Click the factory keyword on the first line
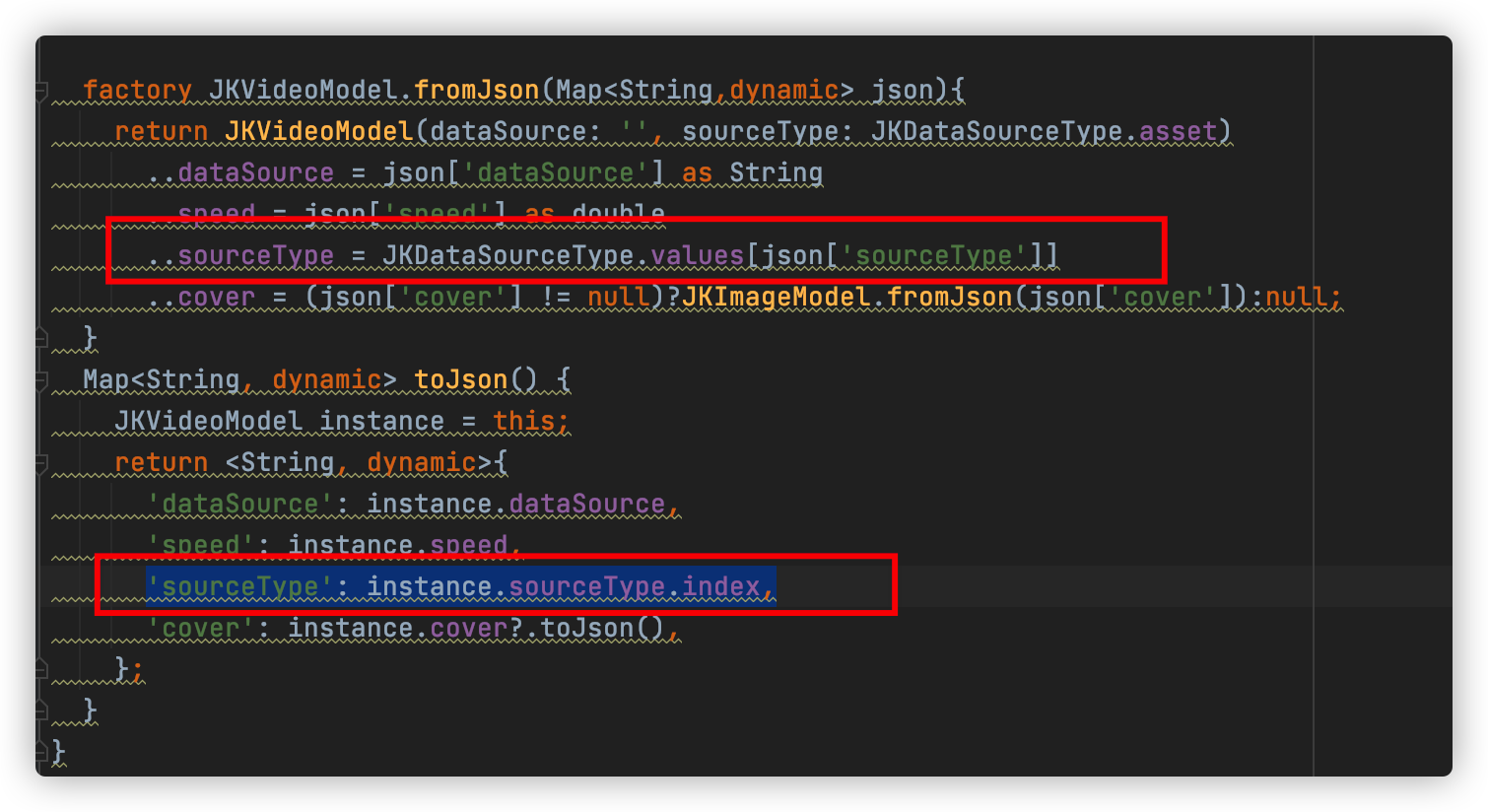Screen dimensions: 1488x812 click(138, 89)
